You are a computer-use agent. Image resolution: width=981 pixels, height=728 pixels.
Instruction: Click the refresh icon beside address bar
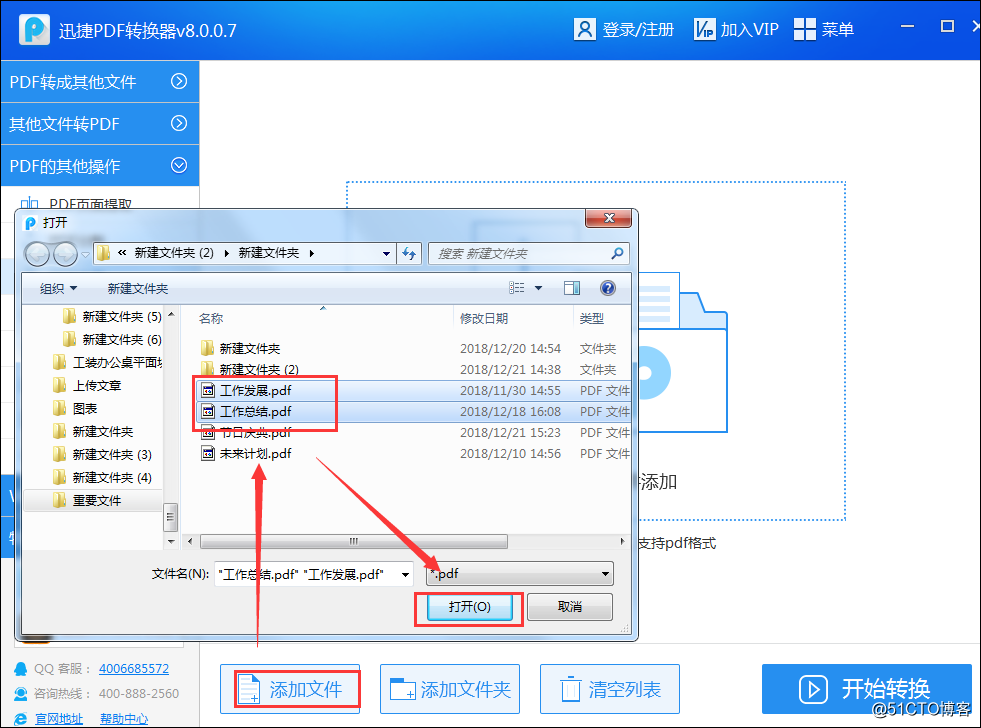pyautogui.click(x=409, y=253)
